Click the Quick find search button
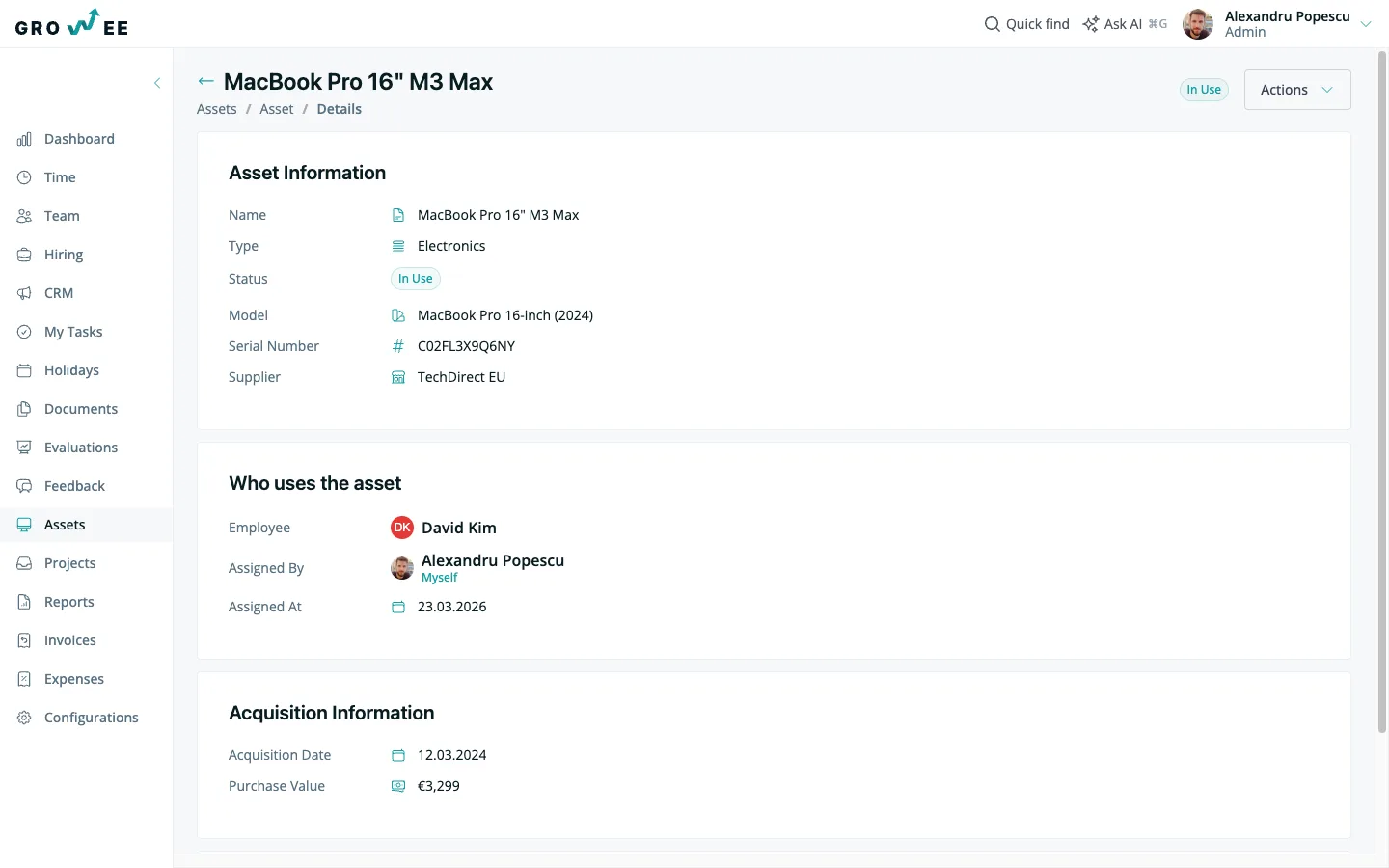Image resolution: width=1389 pixels, height=868 pixels. (1026, 24)
